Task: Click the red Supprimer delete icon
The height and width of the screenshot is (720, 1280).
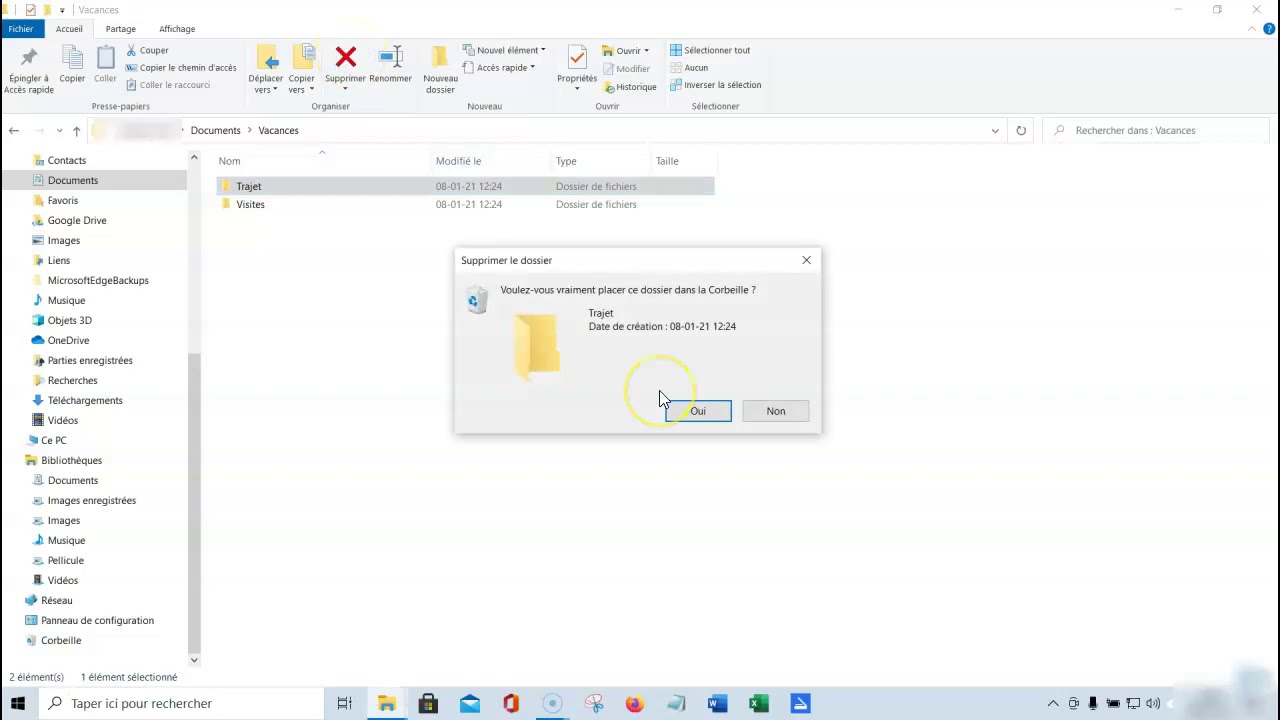Action: [345, 58]
